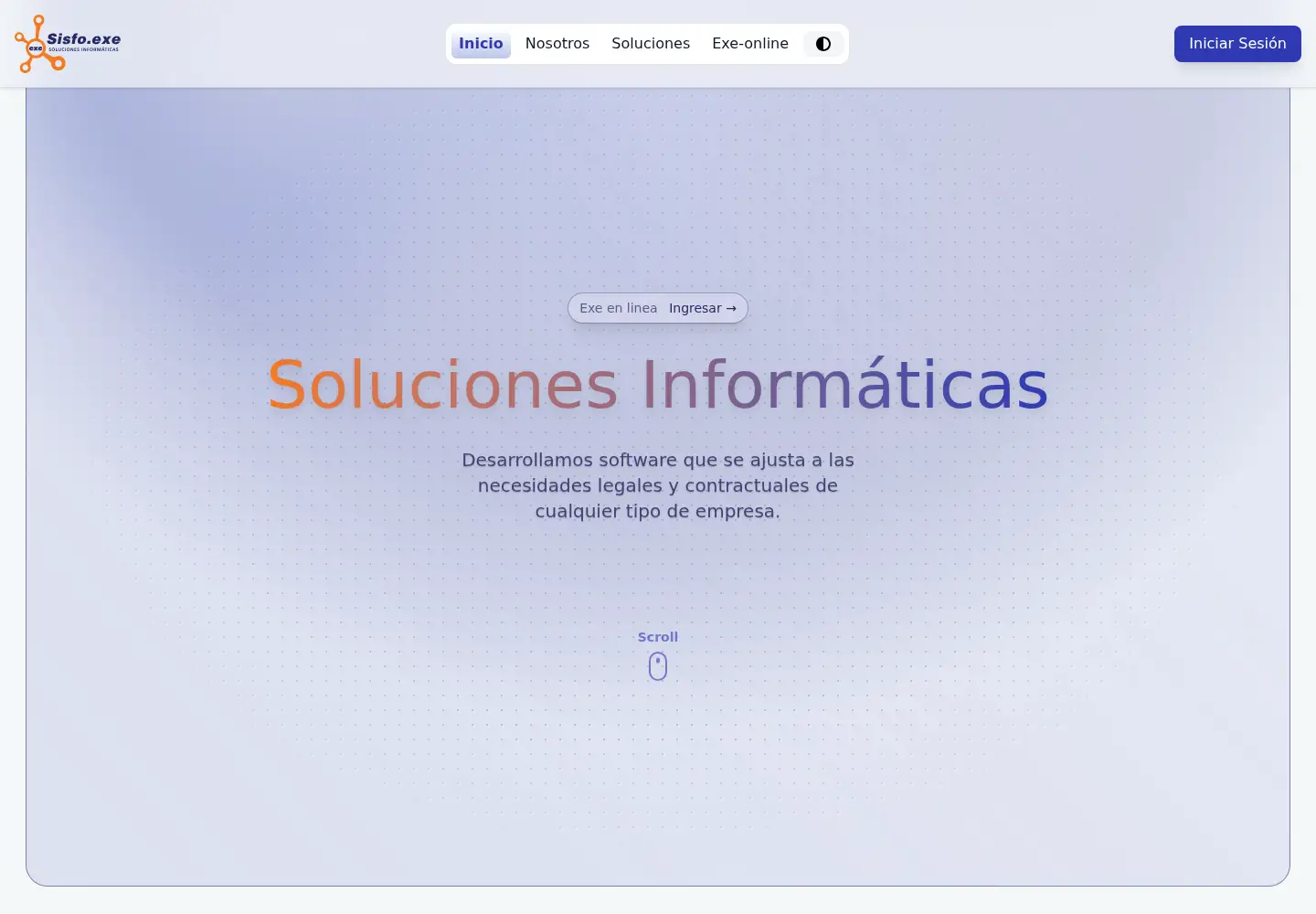Follow the Ingresar arrow link

pyautogui.click(x=703, y=308)
